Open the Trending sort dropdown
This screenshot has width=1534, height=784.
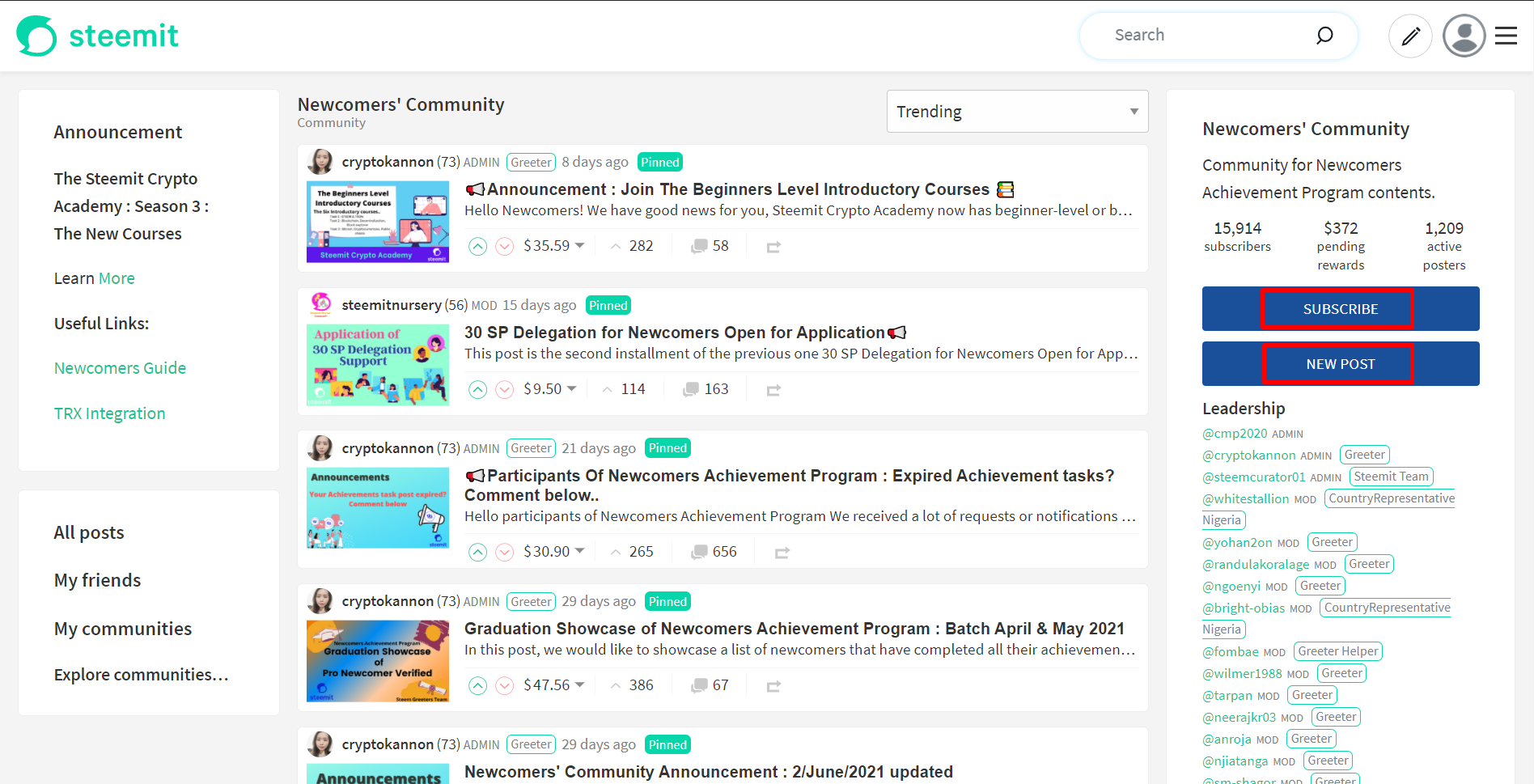click(1017, 112)
